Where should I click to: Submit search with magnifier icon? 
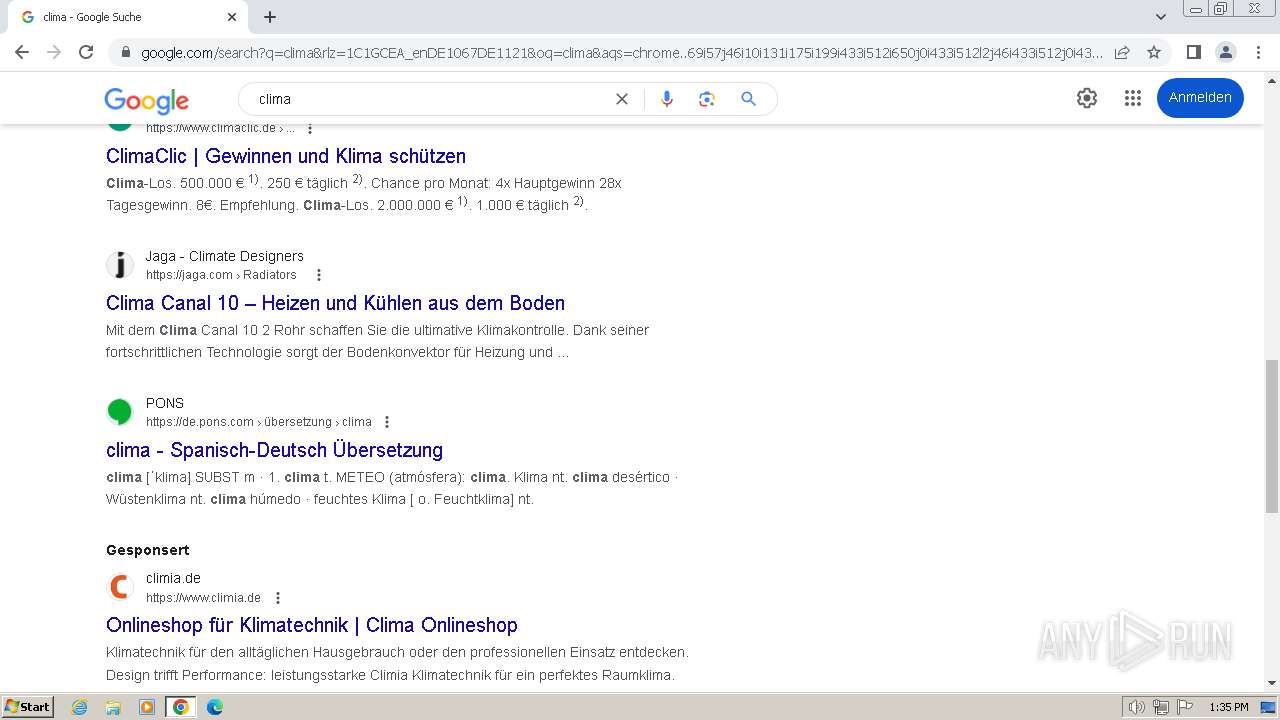tap(748, 99)
